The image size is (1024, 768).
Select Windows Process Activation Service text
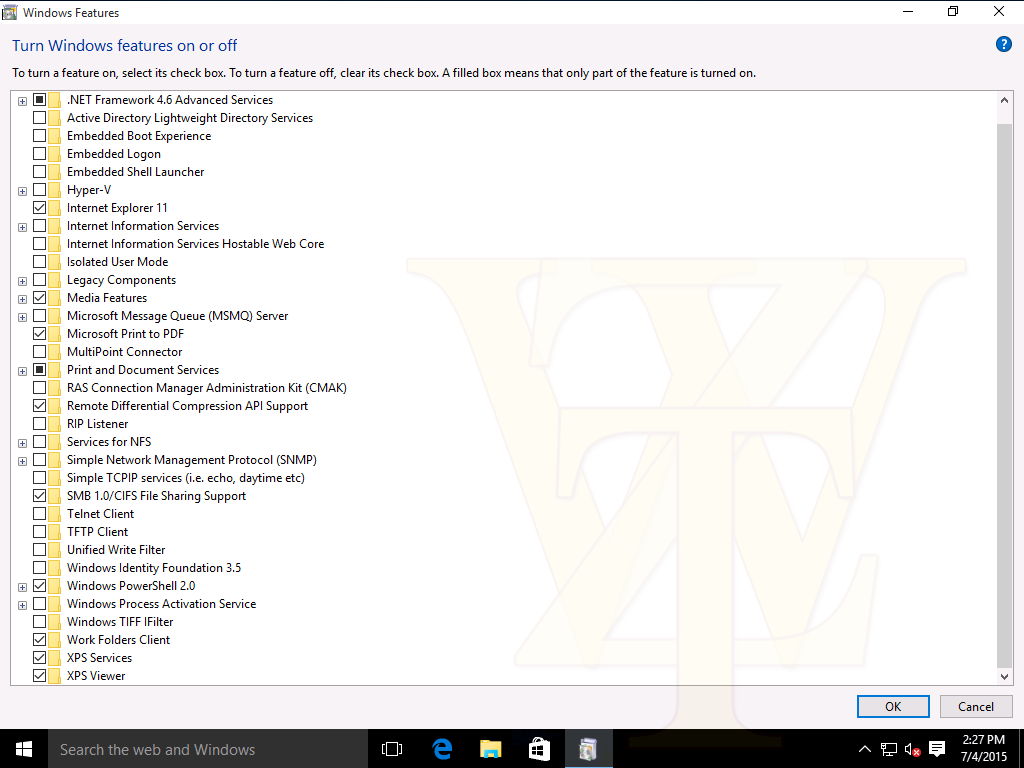(x=161, y=603)
